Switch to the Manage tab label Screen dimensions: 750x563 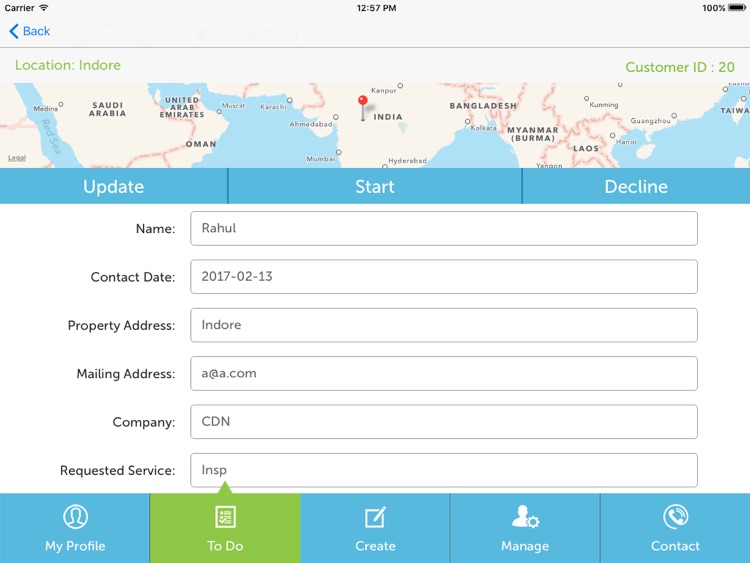(x=525, y=546)
